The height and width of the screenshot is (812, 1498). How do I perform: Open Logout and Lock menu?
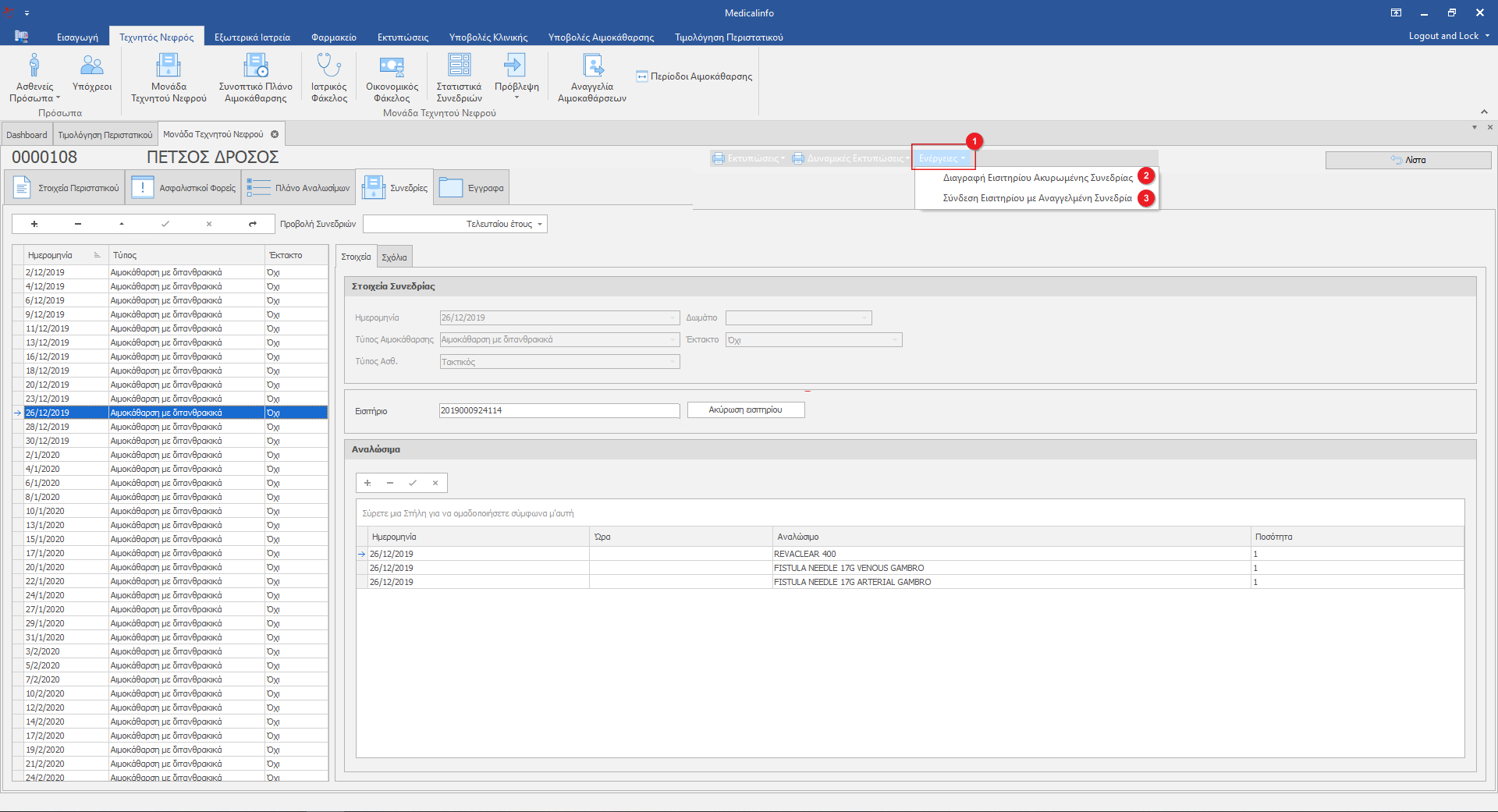click(1448, 36)
